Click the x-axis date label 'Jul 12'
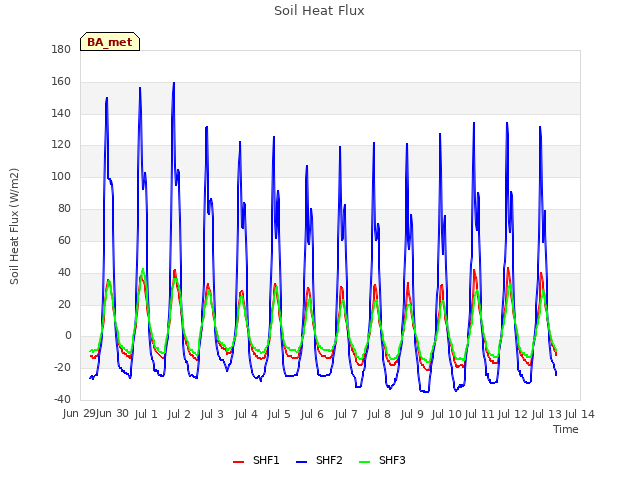Screen dimensions: 640x480 pos(513,414)
